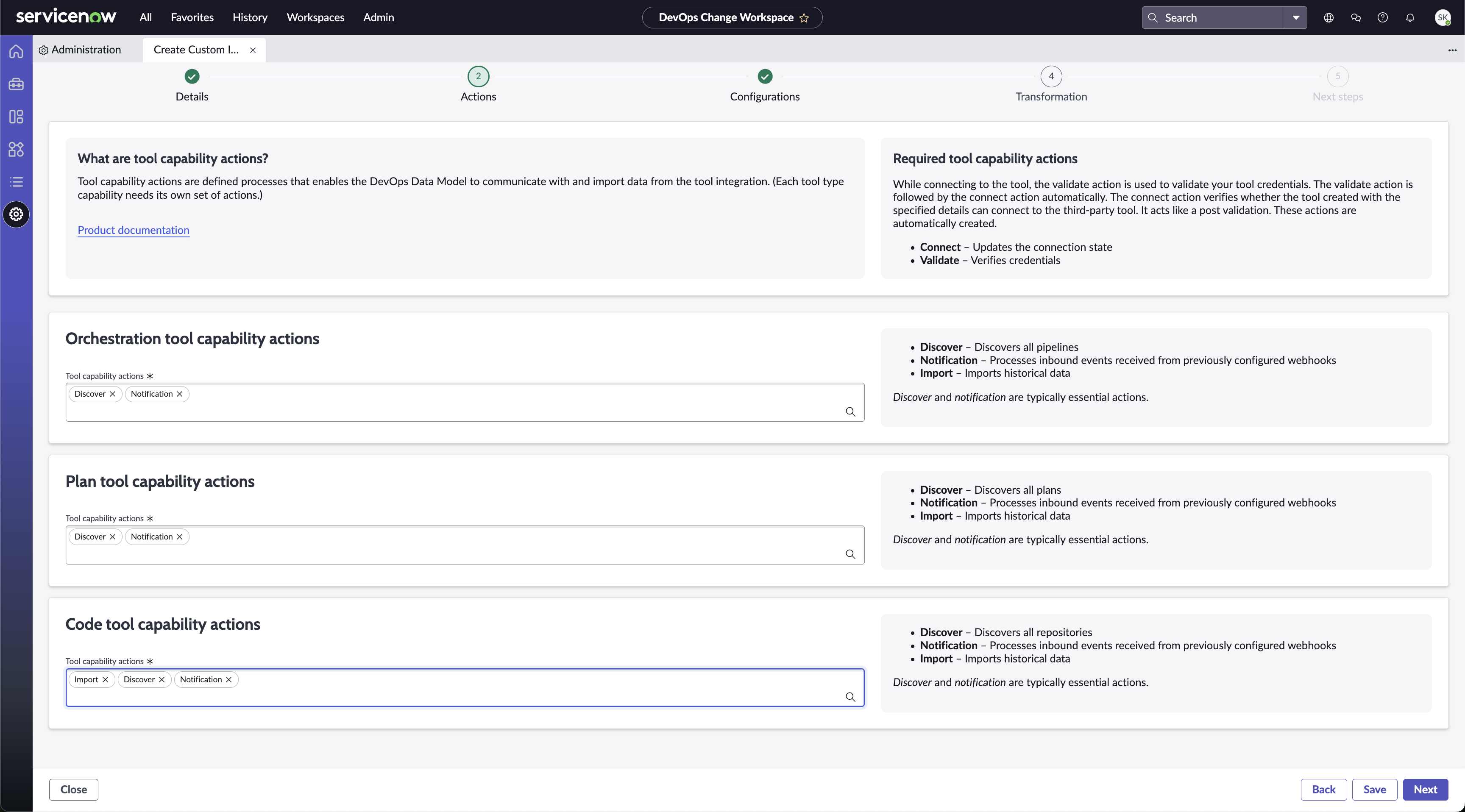Select the Administration gear in left sidebar
The image size is (1465, 812).
click(16, 214)
